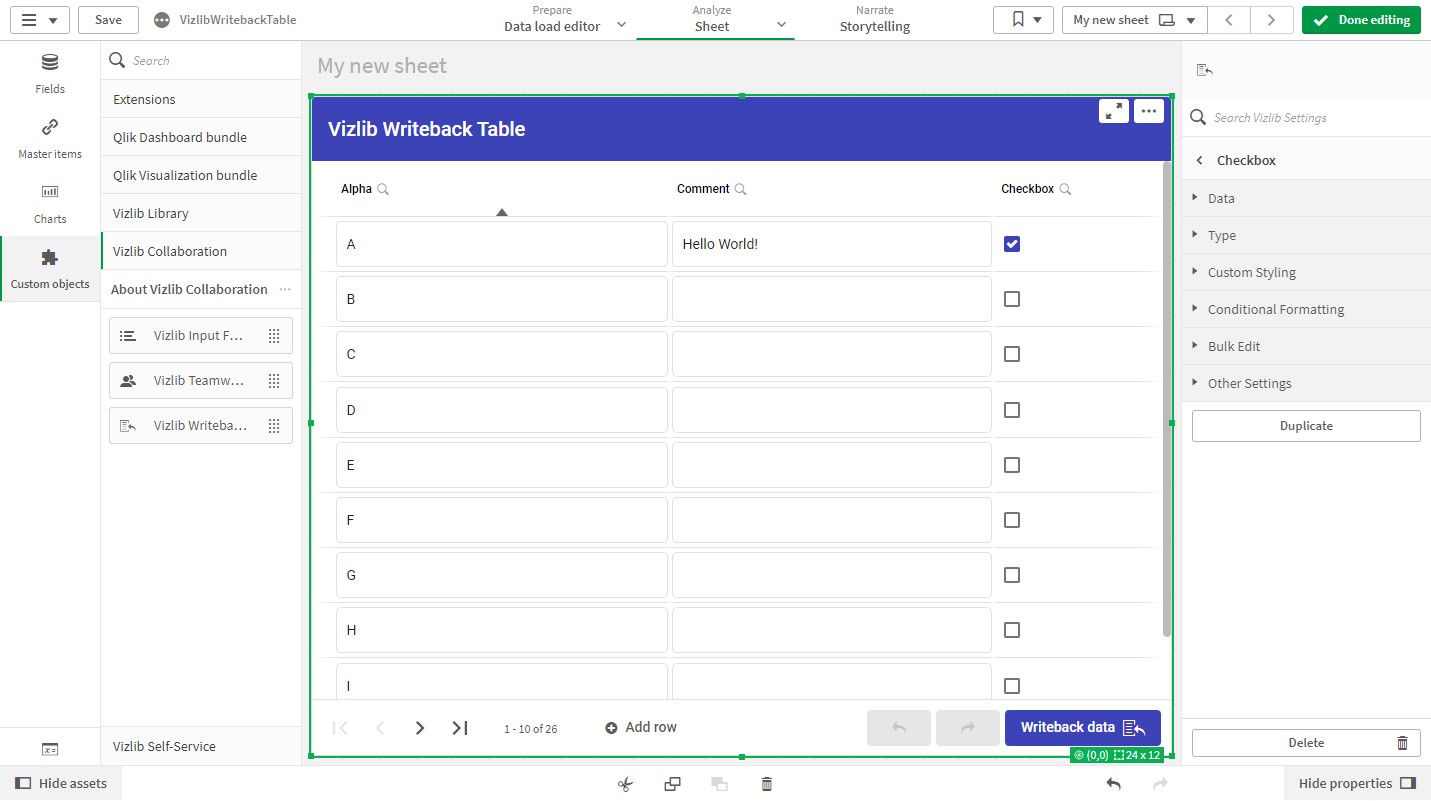1431x801 pixels.
Task: Tick the checkbox in row B
Action: (x=1012, y=299)
